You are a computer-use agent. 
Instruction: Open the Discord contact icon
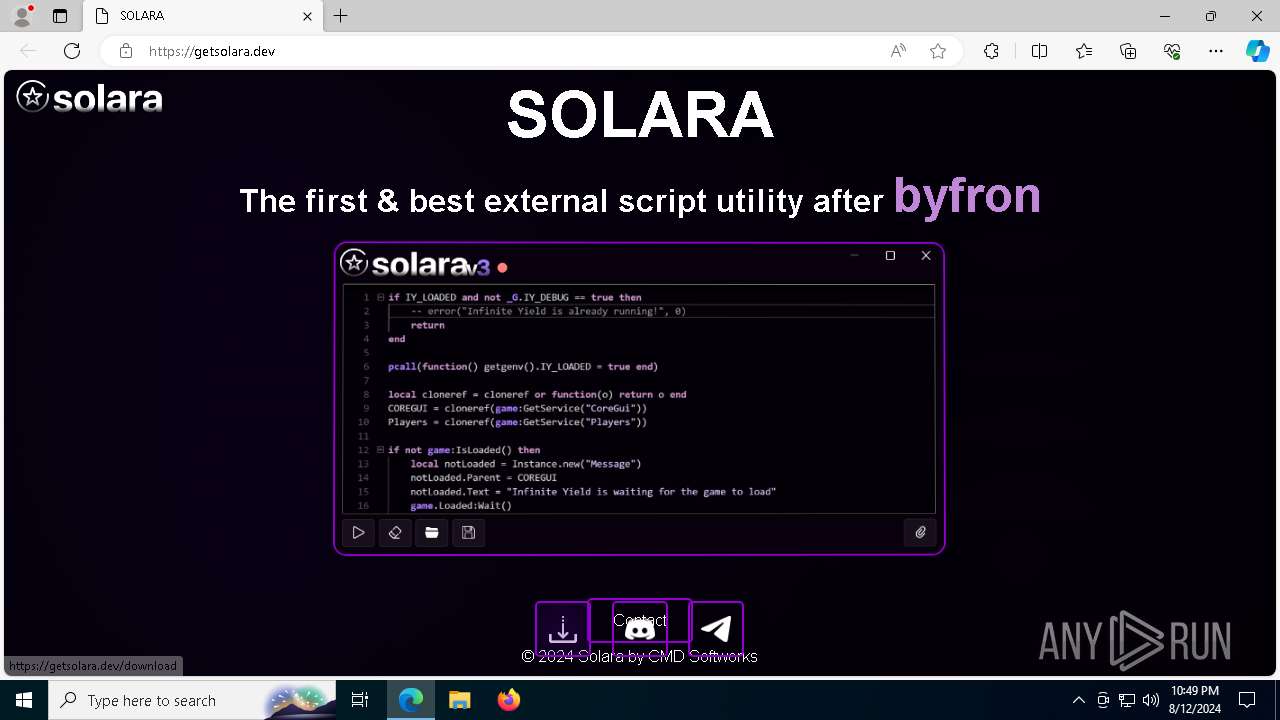[x=640, y=629]
